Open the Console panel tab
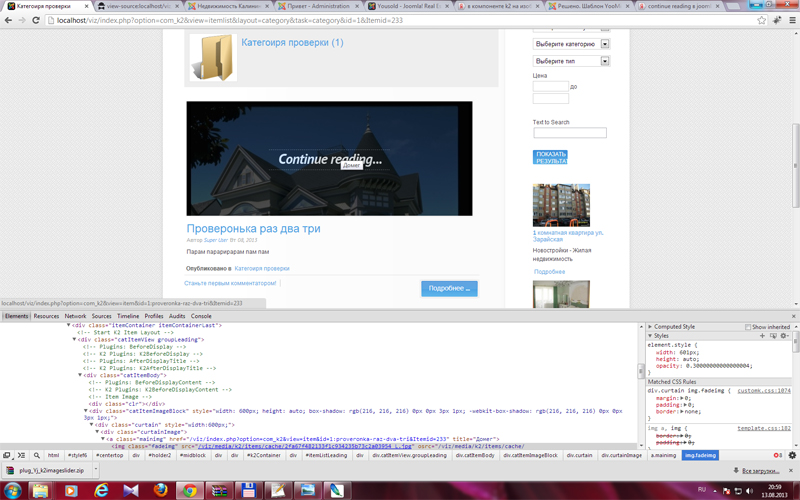Viewport: 800px width, 500px height. point(201,316)
